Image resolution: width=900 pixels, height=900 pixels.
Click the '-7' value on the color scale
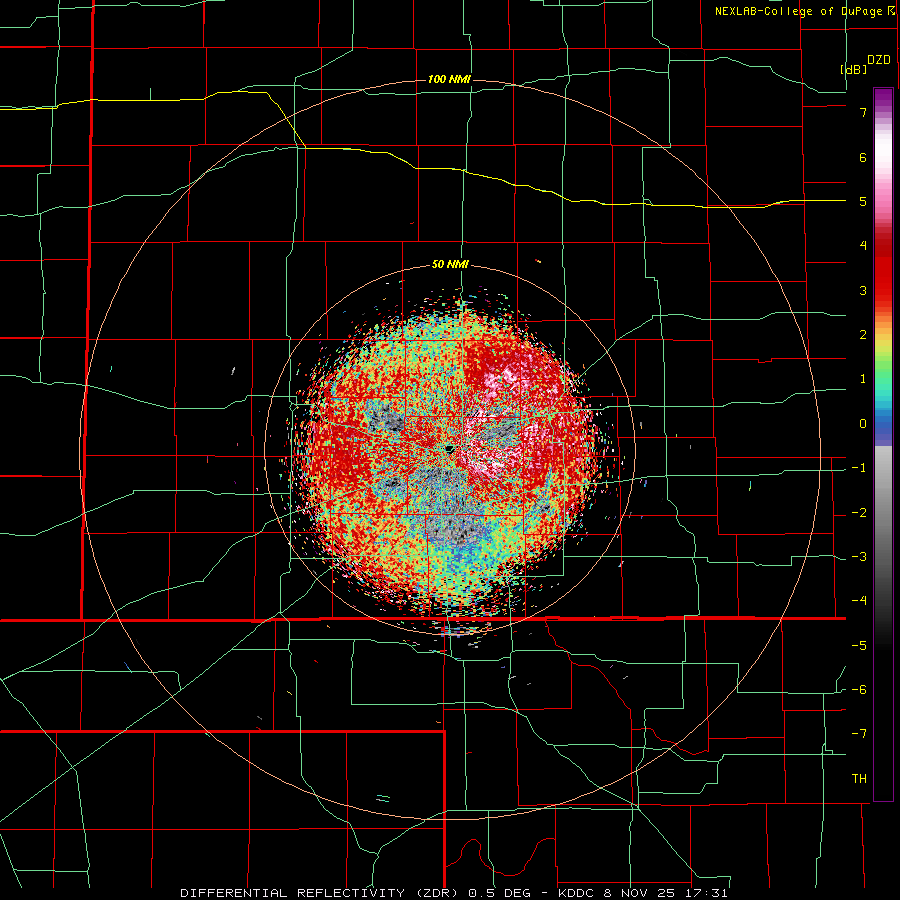pos(859,734)
